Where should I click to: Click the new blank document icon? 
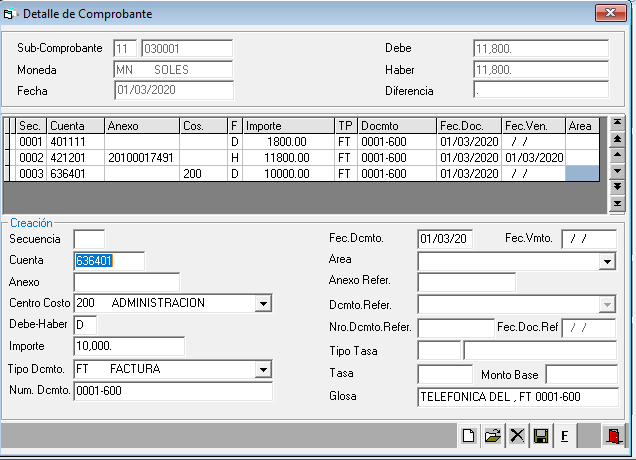pos(468,436)
